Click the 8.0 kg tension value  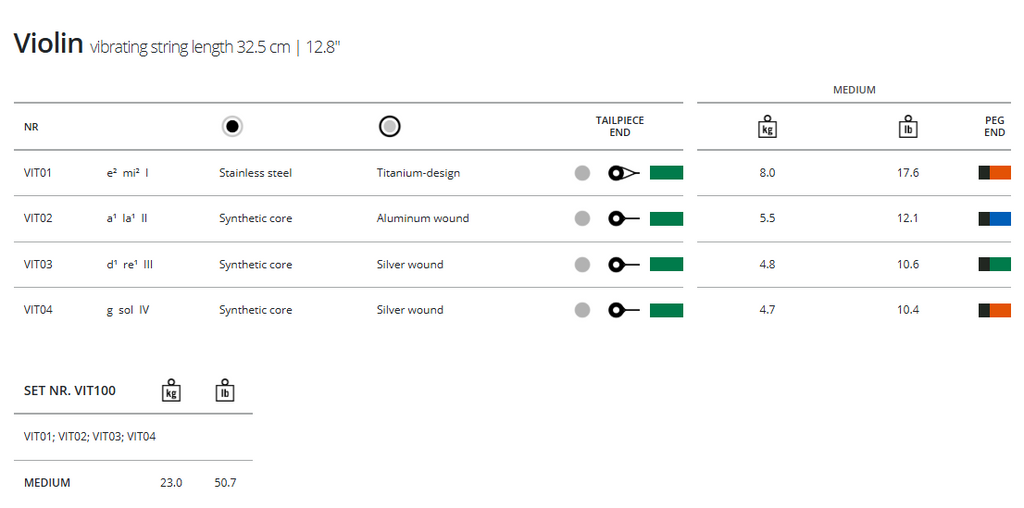[x=767, y=173]
